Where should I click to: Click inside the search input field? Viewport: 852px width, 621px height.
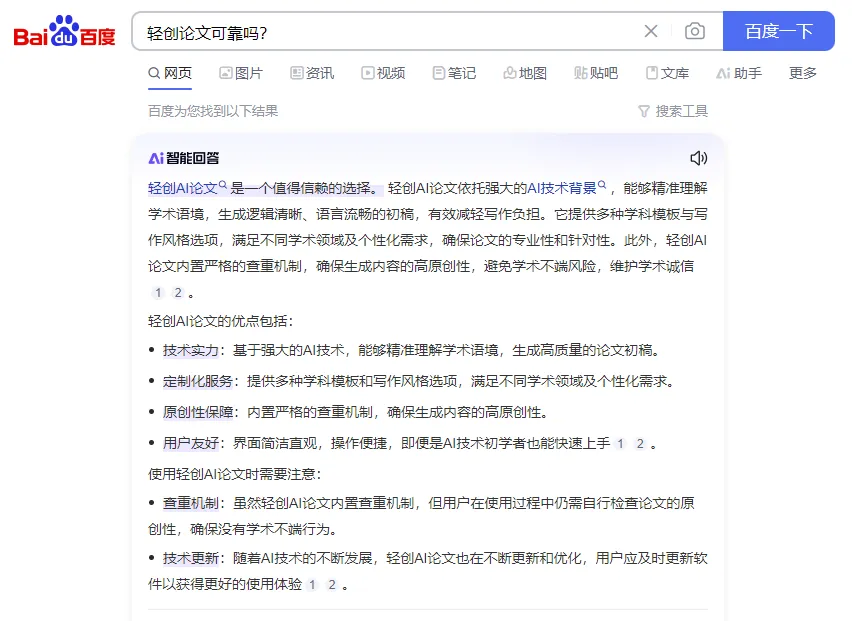(x=391, y=32)
